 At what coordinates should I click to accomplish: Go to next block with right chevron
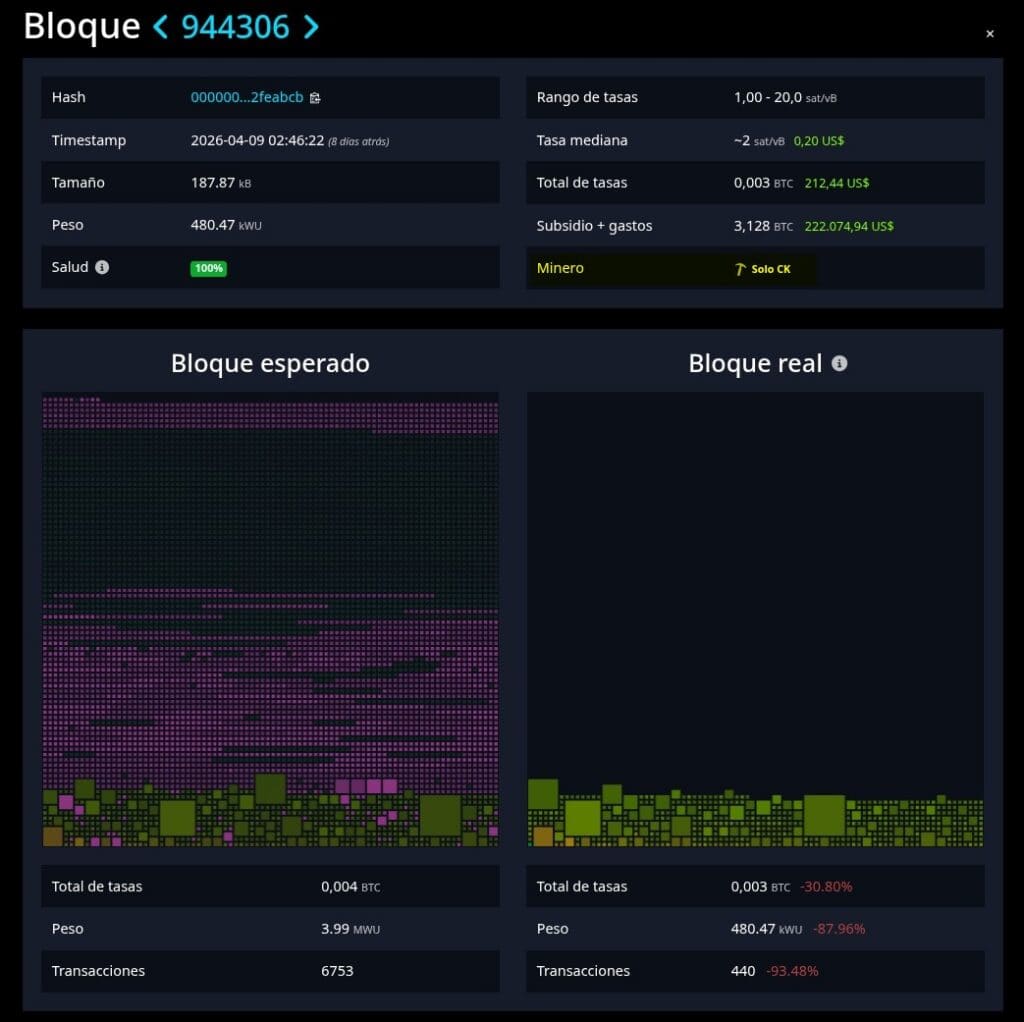pos(311,27)
